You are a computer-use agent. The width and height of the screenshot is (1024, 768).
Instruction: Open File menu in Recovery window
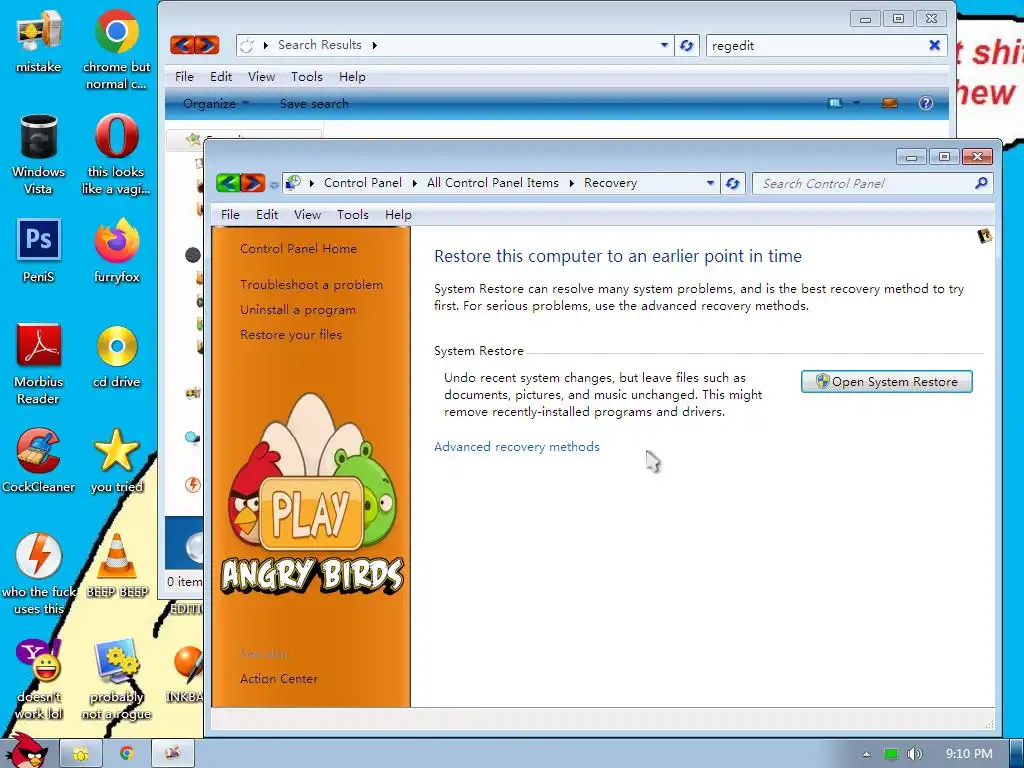pos(230,215)
